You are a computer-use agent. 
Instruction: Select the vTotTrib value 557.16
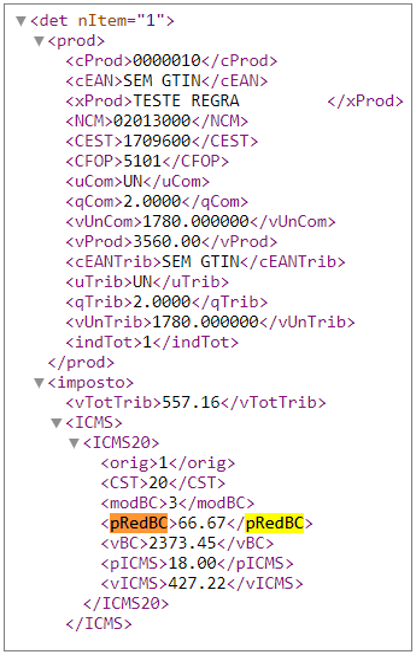pos(191,402)
